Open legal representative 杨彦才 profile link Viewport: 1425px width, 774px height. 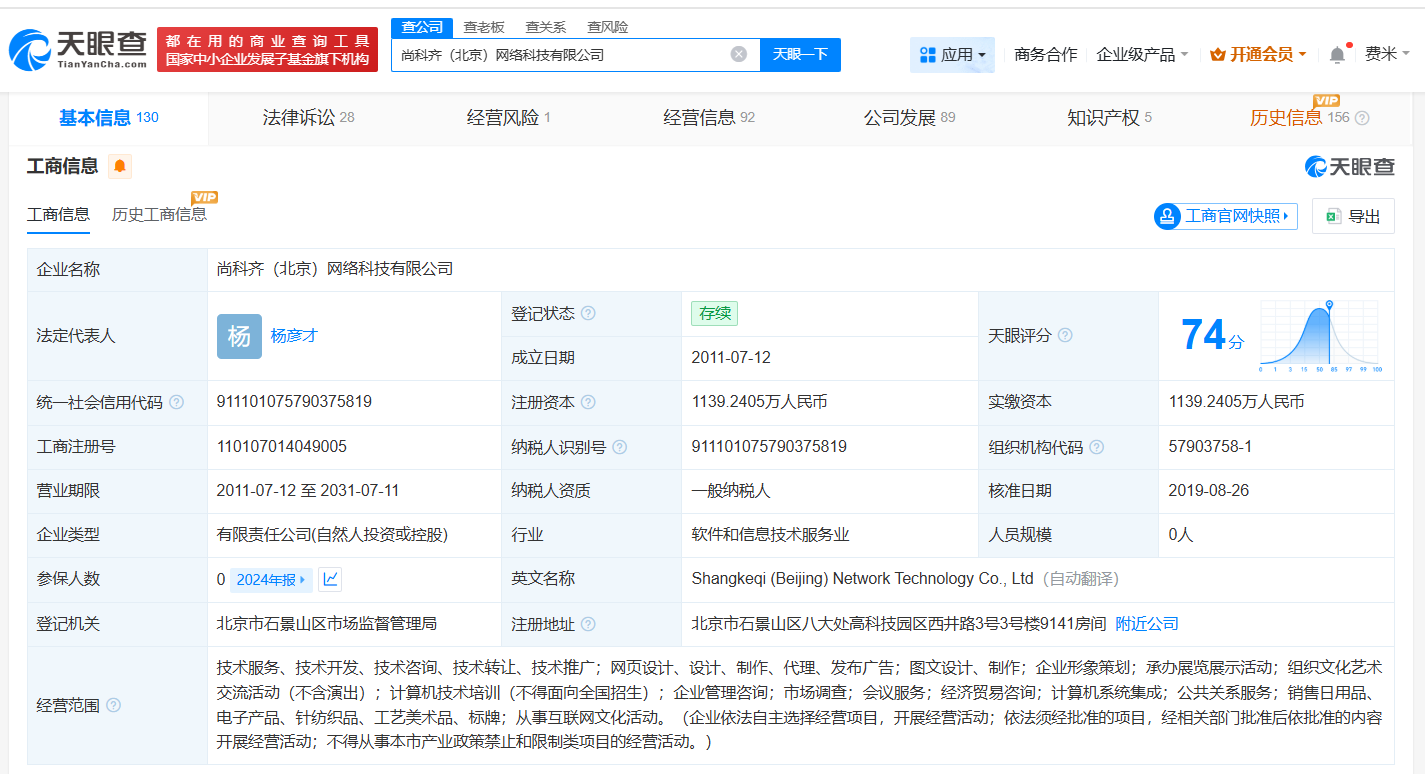coord(296,336)
